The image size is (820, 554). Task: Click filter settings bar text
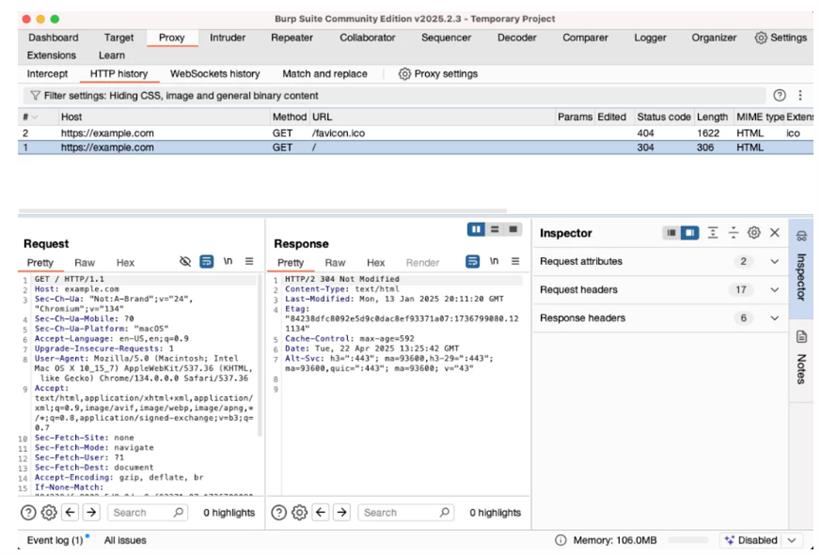(181, 96)
